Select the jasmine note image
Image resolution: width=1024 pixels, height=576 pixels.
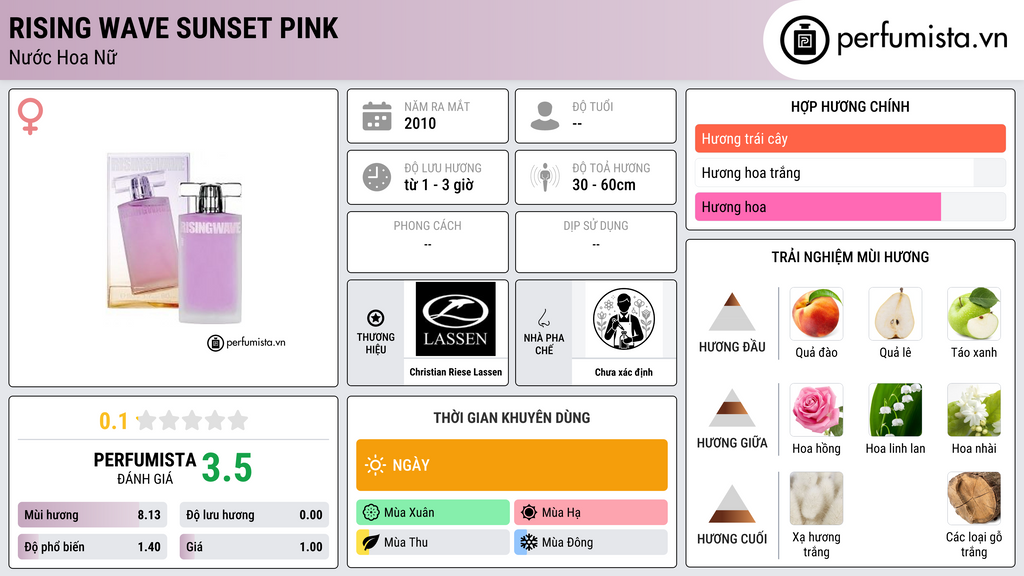(974, 409)
